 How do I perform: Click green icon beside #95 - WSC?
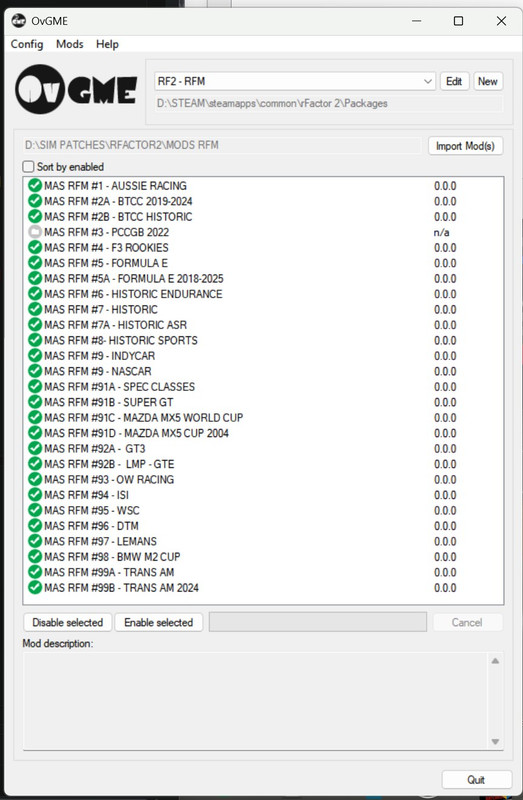pos(35,510)
